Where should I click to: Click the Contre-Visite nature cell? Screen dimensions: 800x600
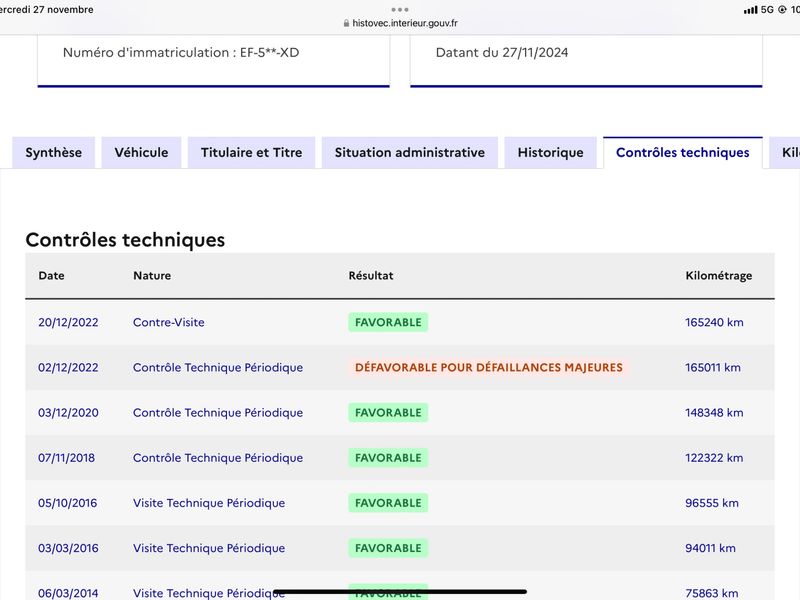coord(169,322)
